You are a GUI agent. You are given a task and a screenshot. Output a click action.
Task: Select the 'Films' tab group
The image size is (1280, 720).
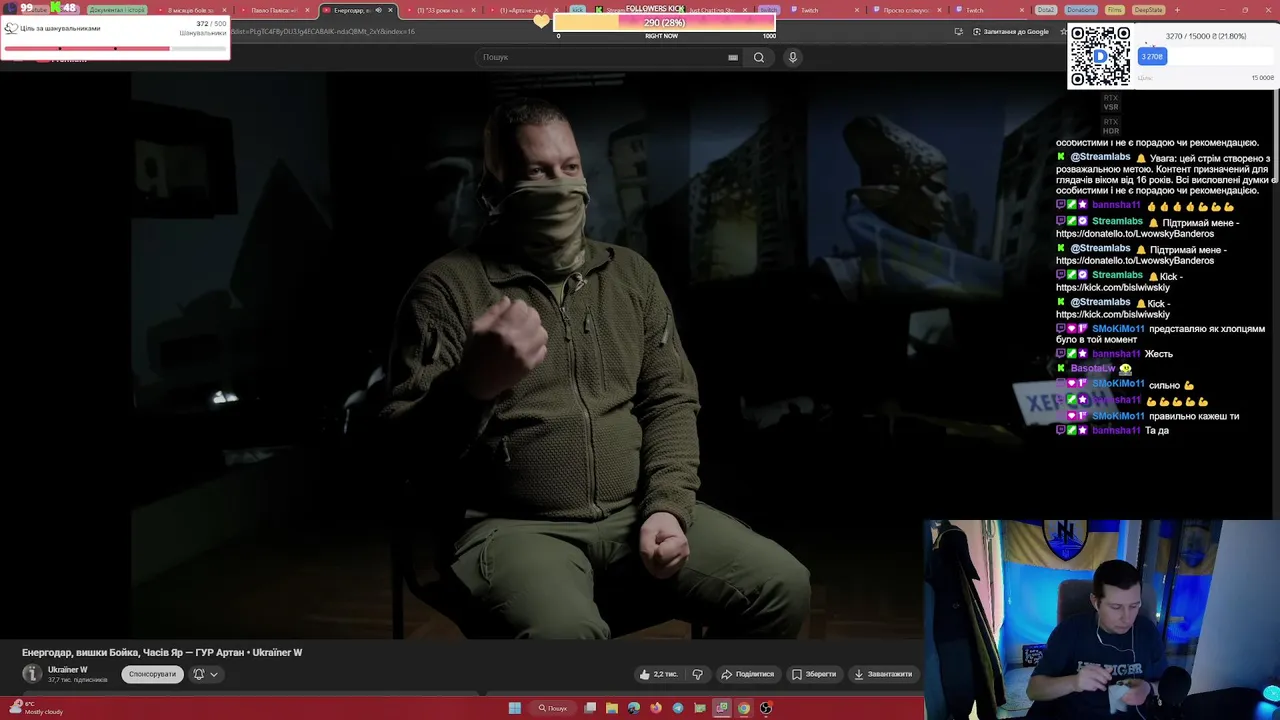coord(1115,10)
